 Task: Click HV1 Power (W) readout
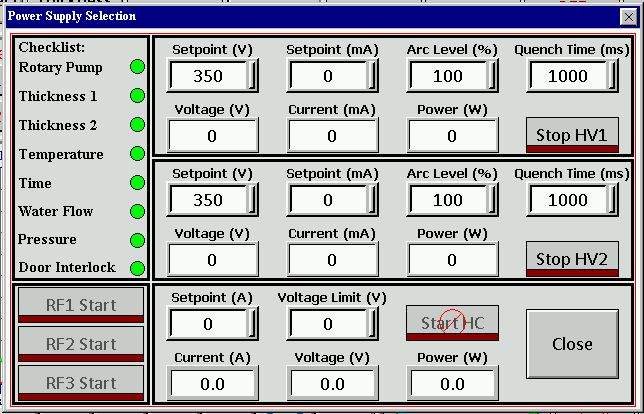(452, 136)
